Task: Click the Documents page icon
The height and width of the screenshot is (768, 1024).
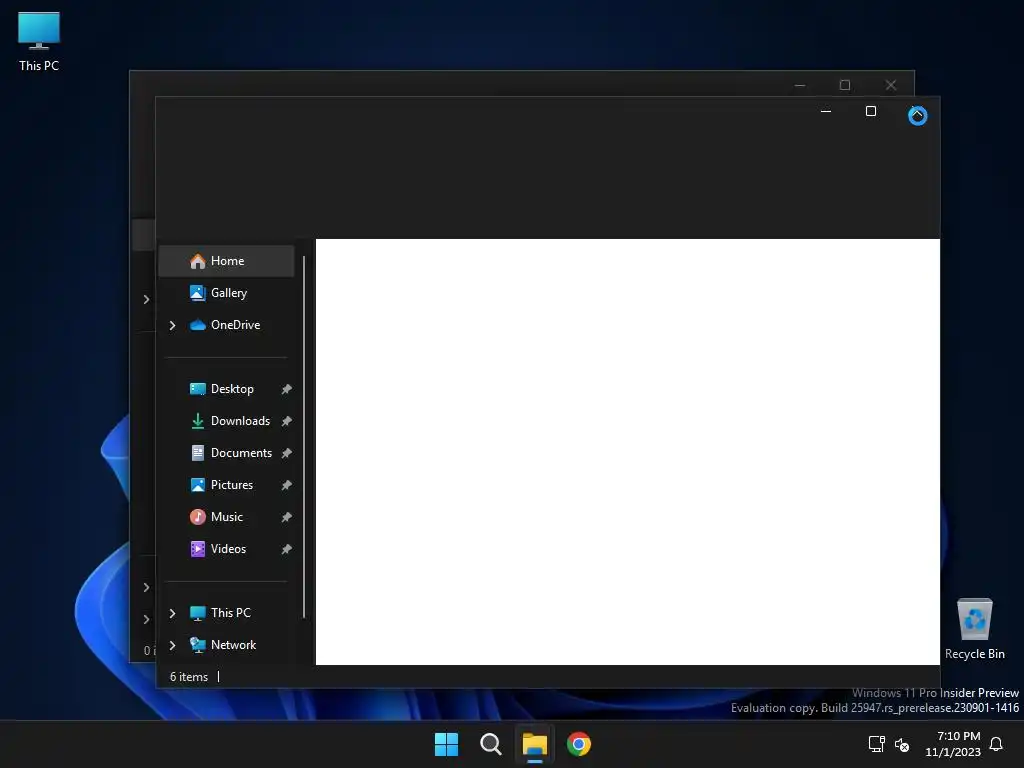Action: pos(197,453)
